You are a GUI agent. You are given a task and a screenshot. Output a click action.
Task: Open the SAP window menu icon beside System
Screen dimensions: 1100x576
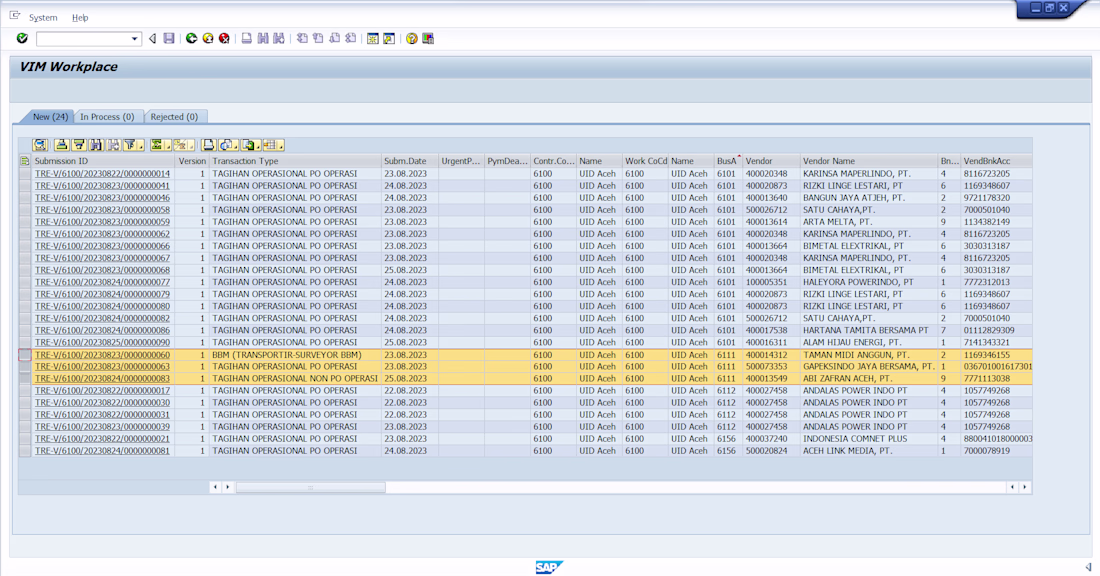coord(15,15)
